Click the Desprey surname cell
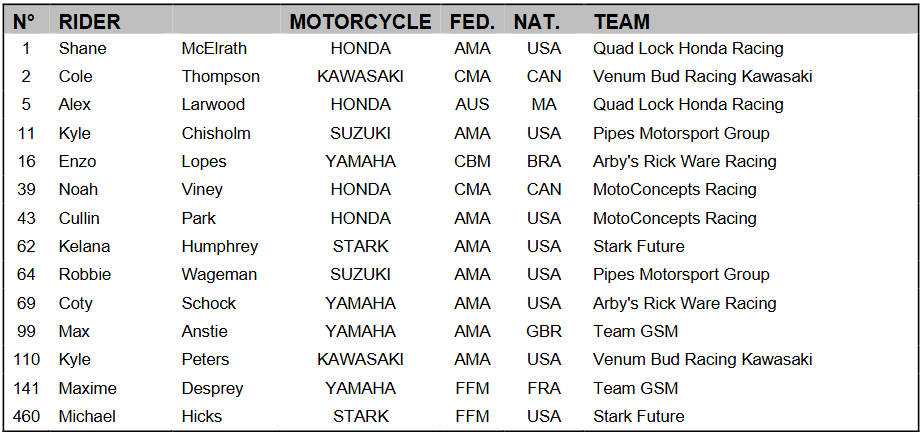924x436 pixels. coord(212,388)
